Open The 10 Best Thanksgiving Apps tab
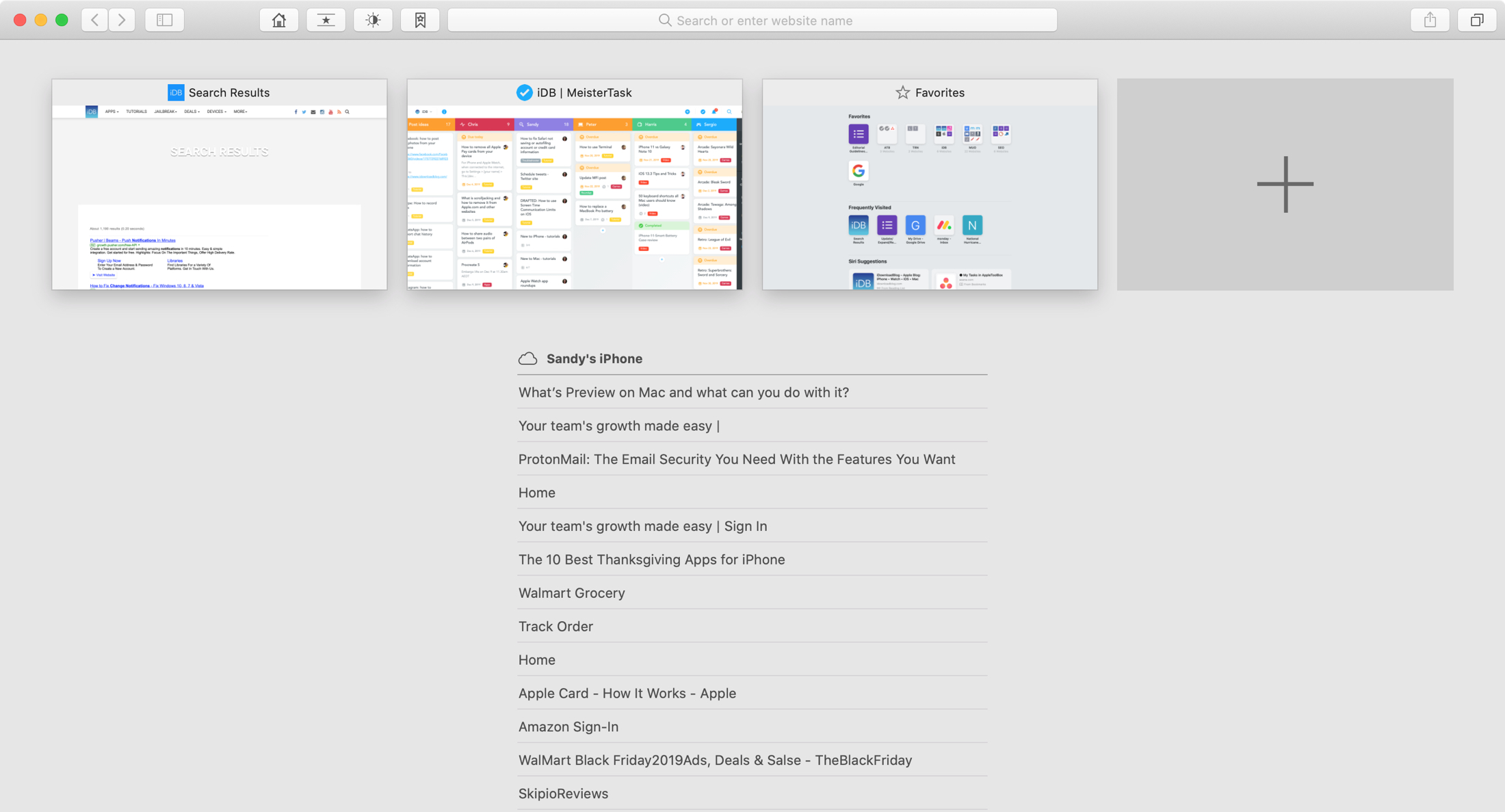1505x812 pixels. pos(752,560)
